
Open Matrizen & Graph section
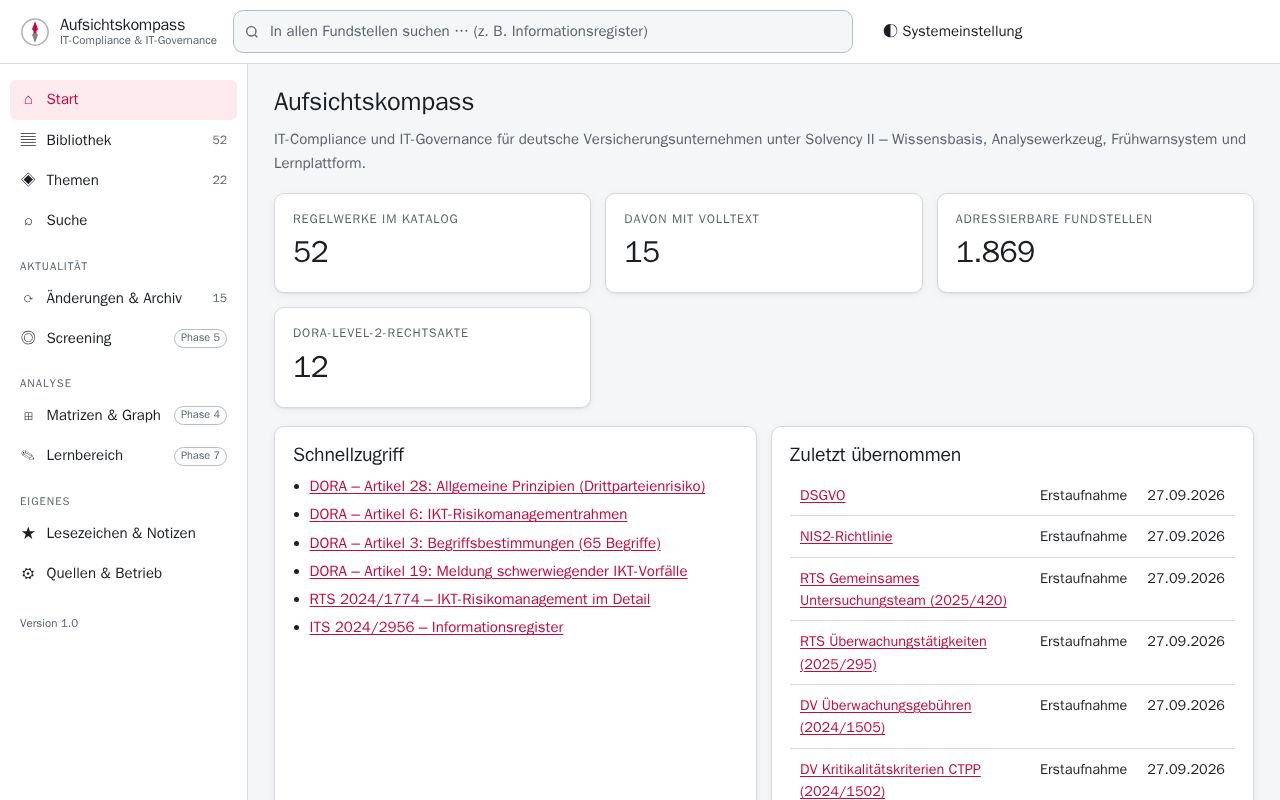click(123, 415)
